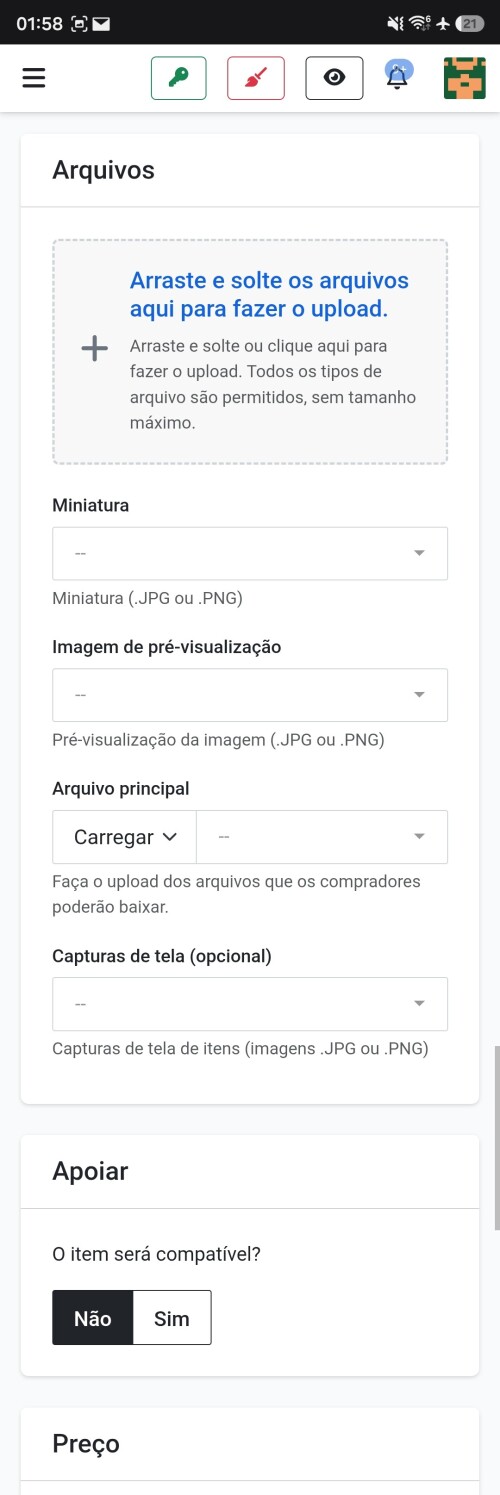Click the red broom icon button
This screenshot has height=1495, width=500.
coord(256,78)
